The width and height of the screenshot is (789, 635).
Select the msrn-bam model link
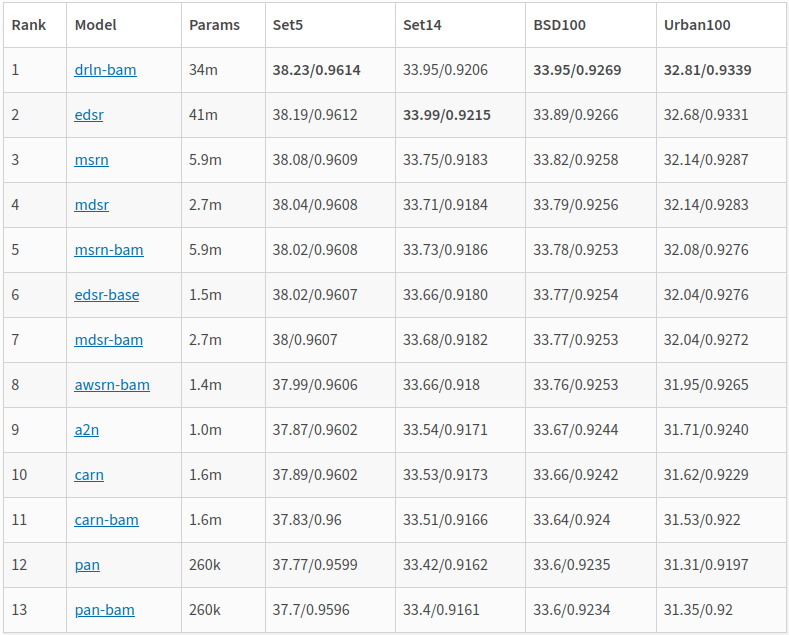109,250
